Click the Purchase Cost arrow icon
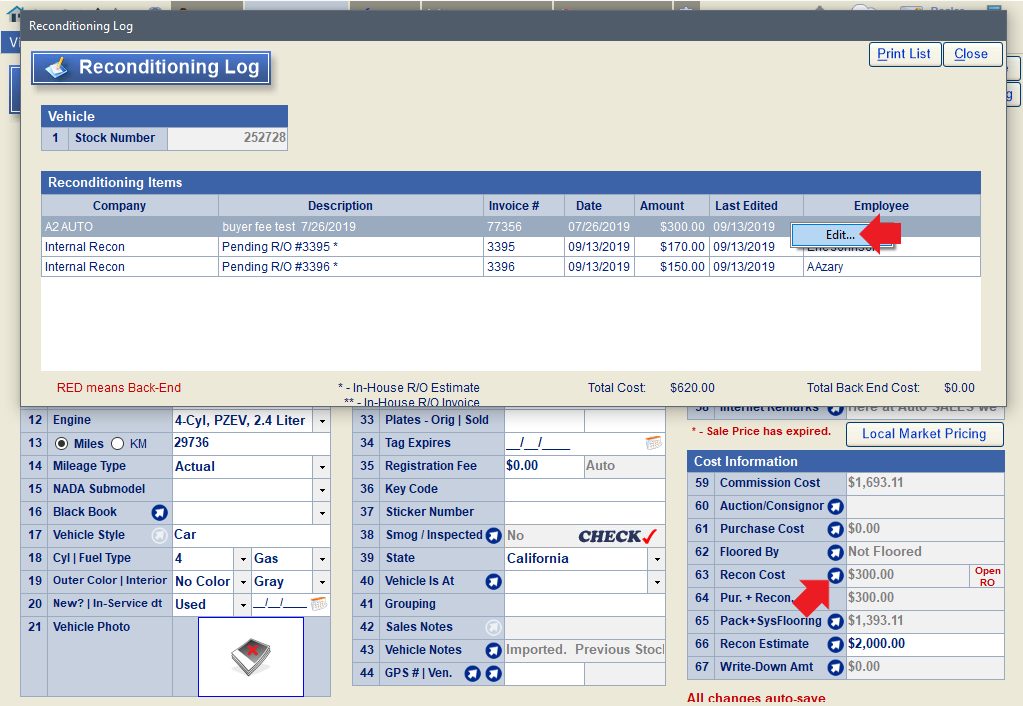Viewport: 1023px width, 706px height. click(x=835, y=529)
